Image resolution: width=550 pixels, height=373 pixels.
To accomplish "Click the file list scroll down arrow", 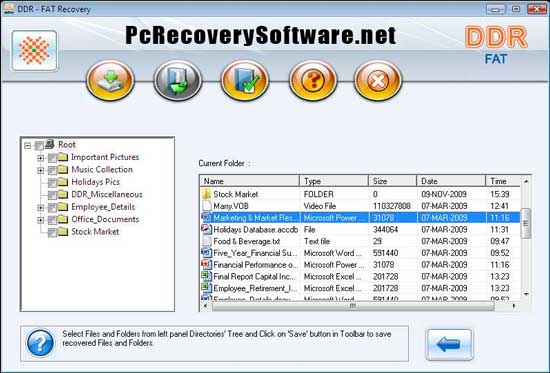I will click(x=526, y=294).
